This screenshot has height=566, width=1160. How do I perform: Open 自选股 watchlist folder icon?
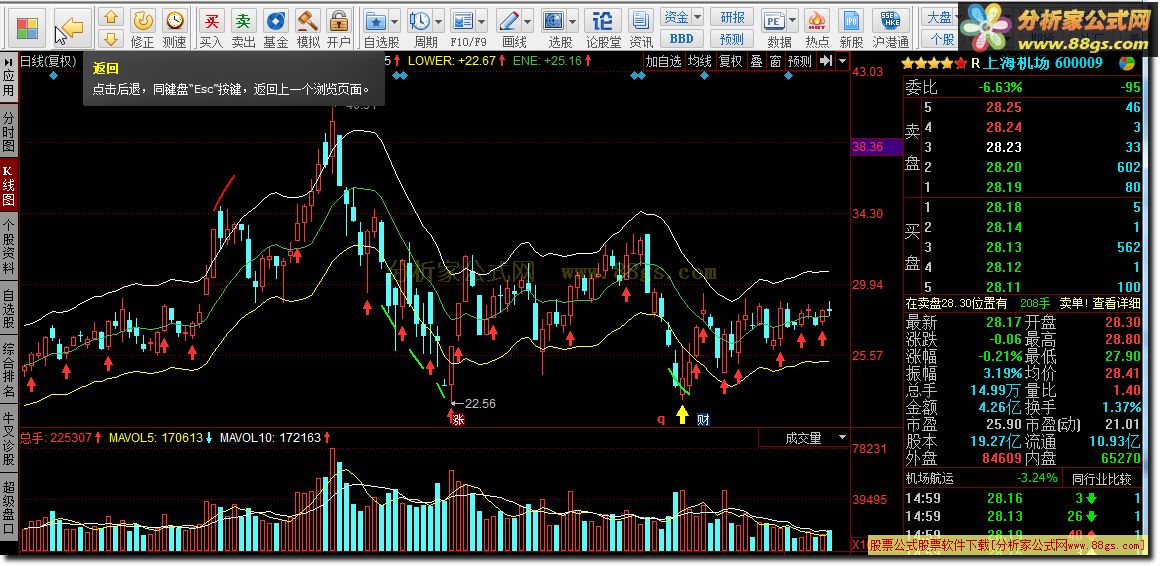(x=377, y=20)
